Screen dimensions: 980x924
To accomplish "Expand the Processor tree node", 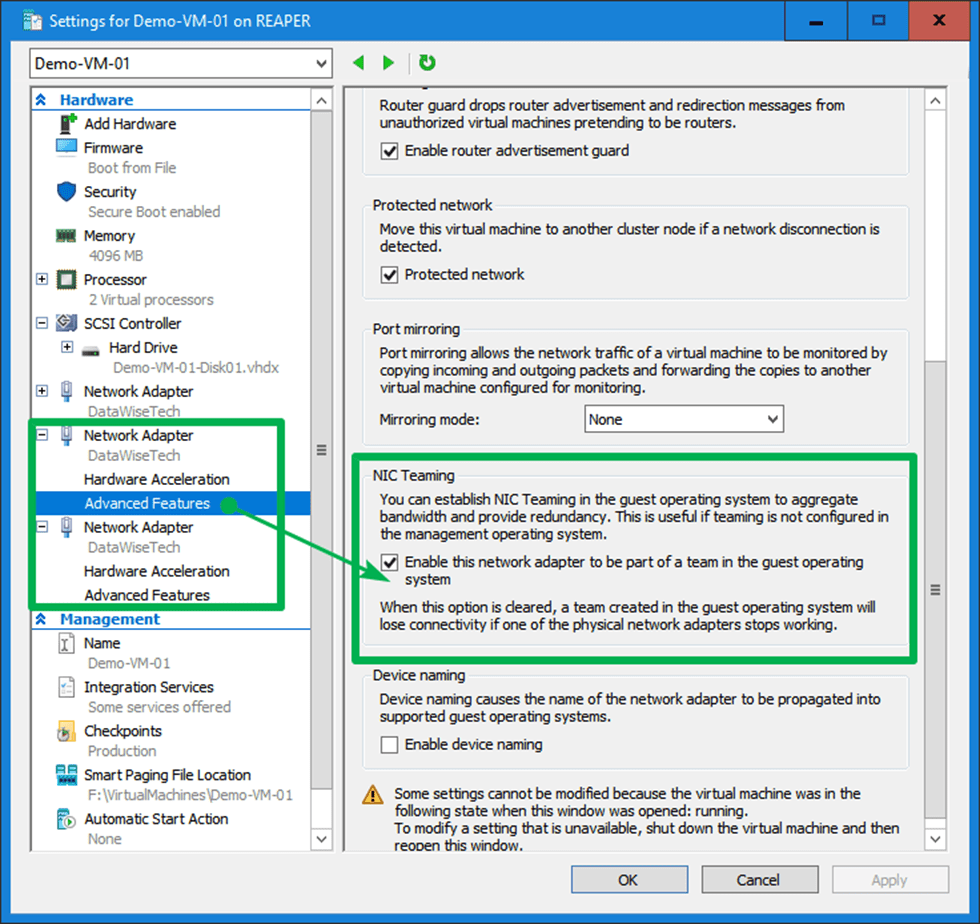I will (x=42, y=279).
